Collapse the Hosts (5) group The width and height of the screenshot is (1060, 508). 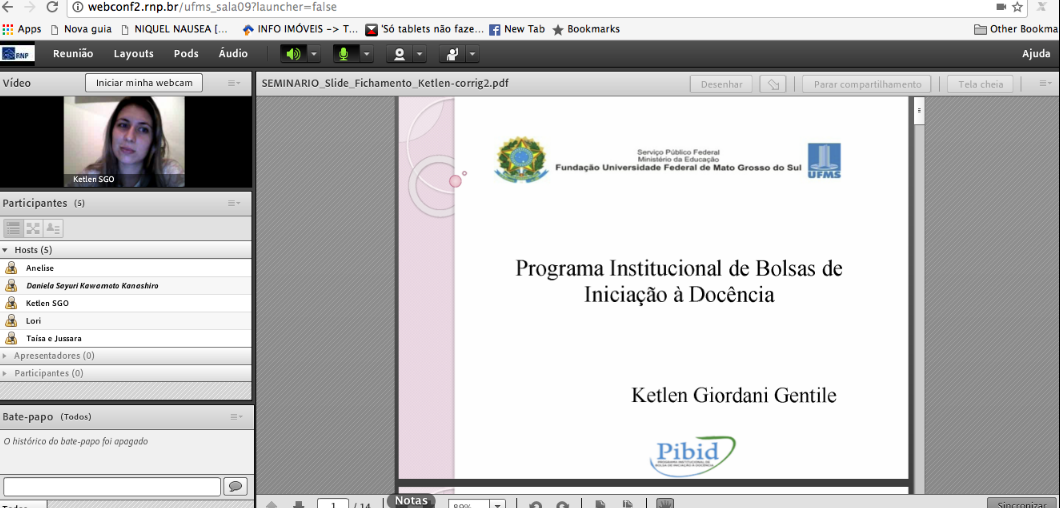click(6, 250)
